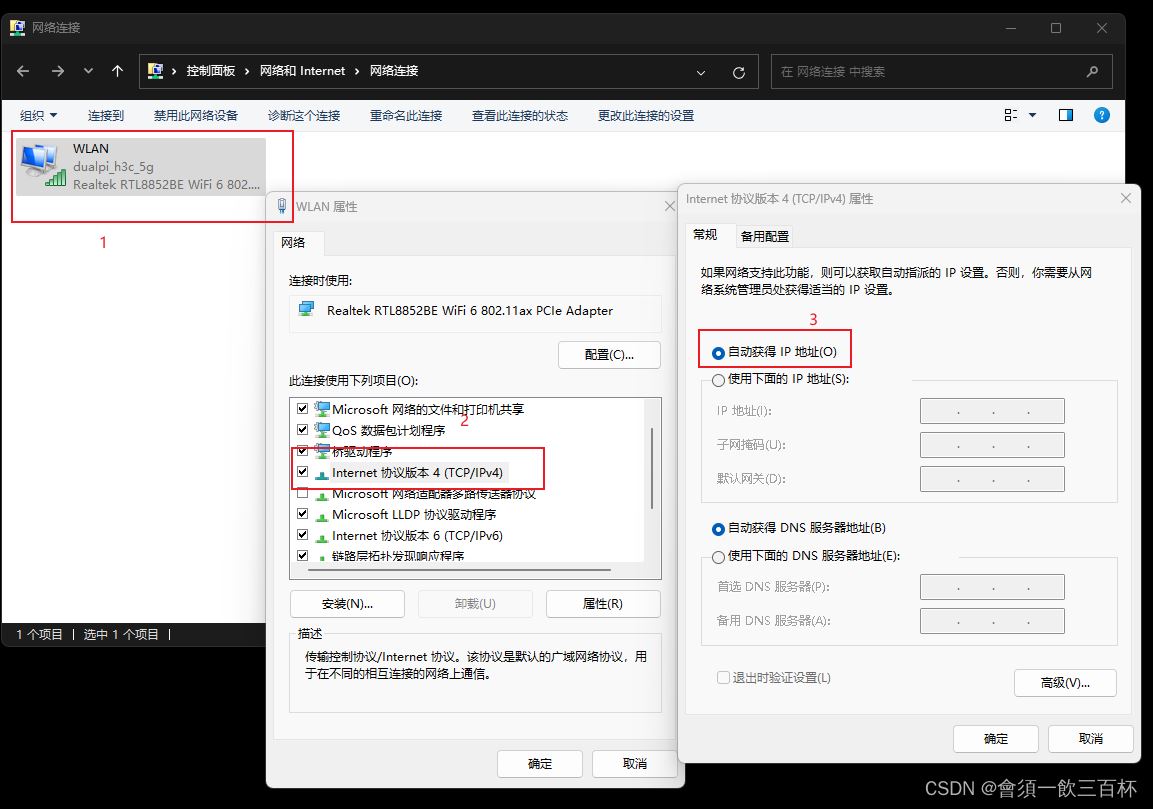Click the 子网掩码(U) input field
Viewport: 1153px width, 809px height.
[992, 445]
